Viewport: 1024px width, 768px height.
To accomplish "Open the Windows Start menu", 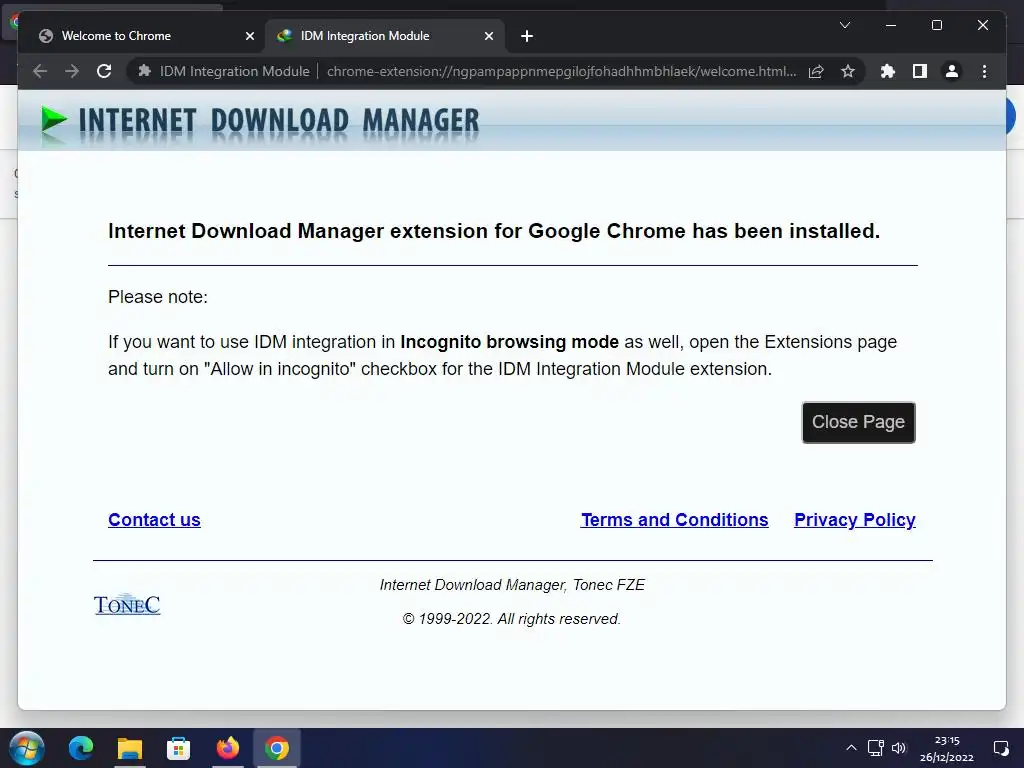I will (27, 748).
